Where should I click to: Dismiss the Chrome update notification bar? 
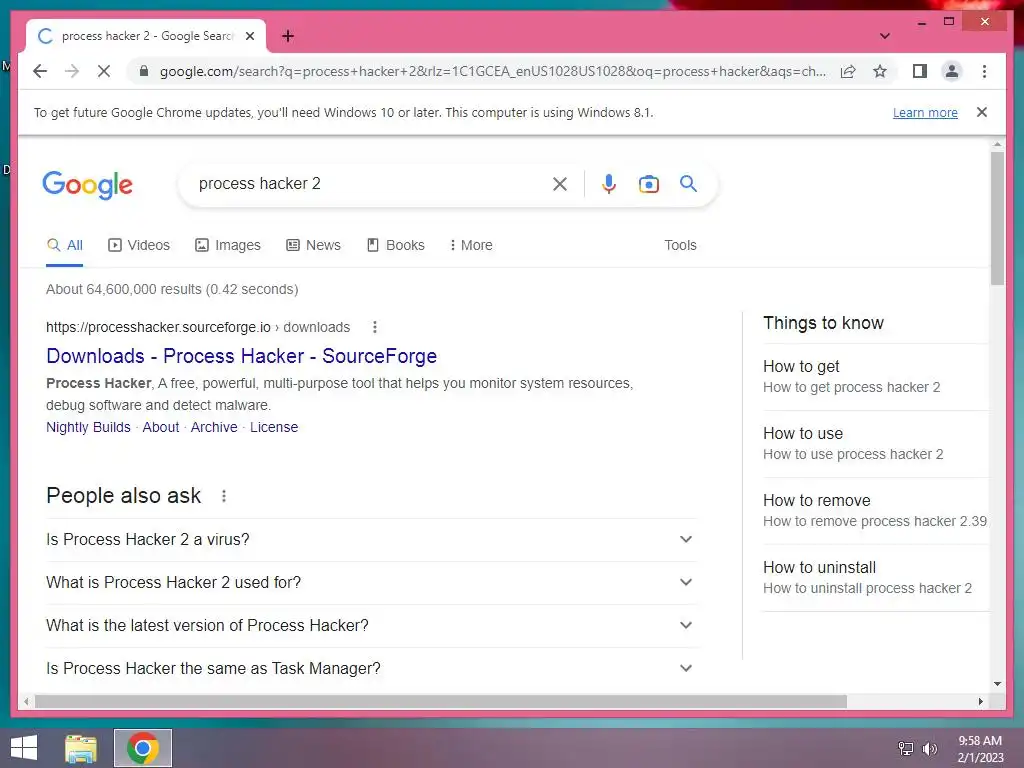[982, 112]
